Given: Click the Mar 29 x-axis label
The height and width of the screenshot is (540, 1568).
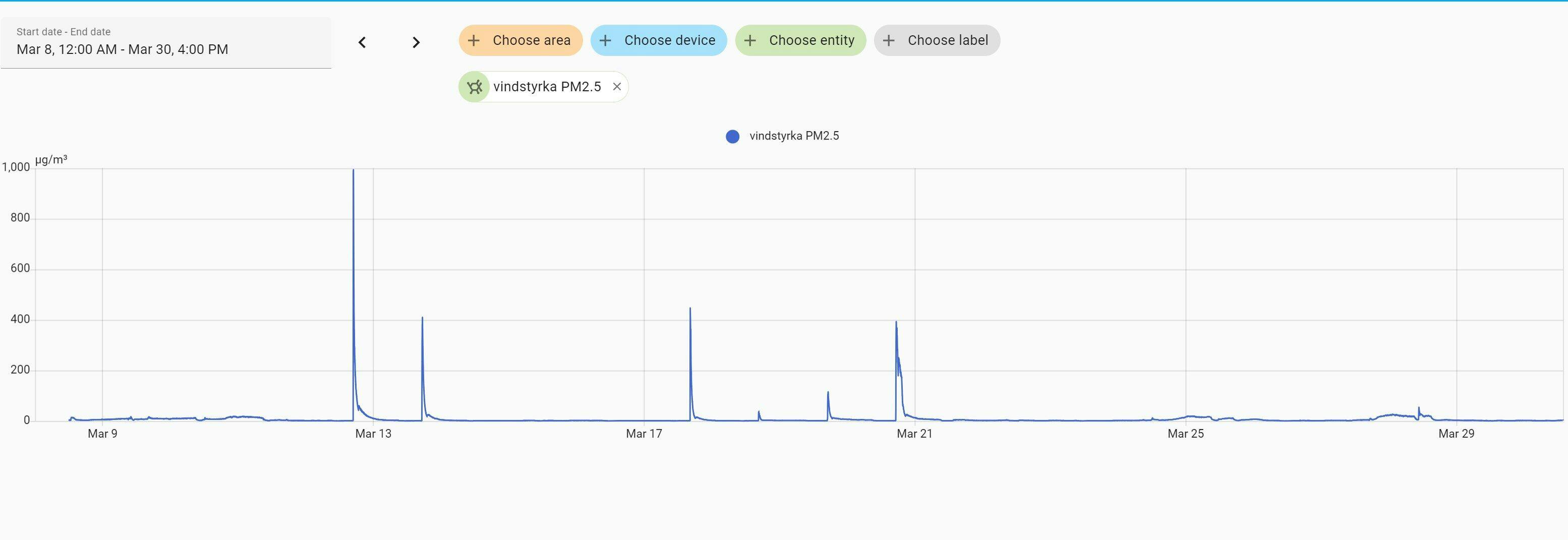Looking at the screenshot, I should pos(1456,434).
